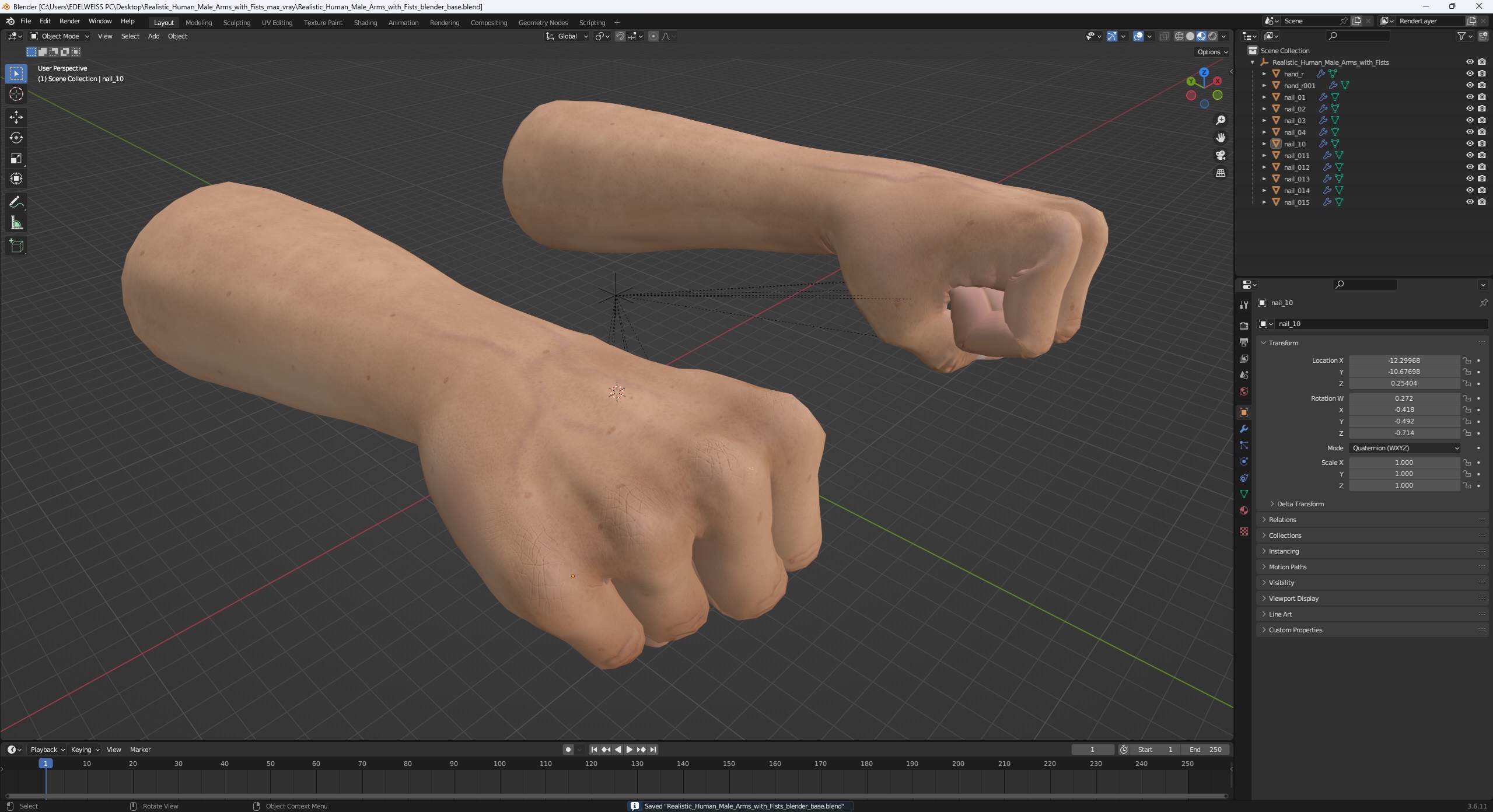Open the Edit menu
Viewport: 1493px width, 812px height.
(45, 21)
